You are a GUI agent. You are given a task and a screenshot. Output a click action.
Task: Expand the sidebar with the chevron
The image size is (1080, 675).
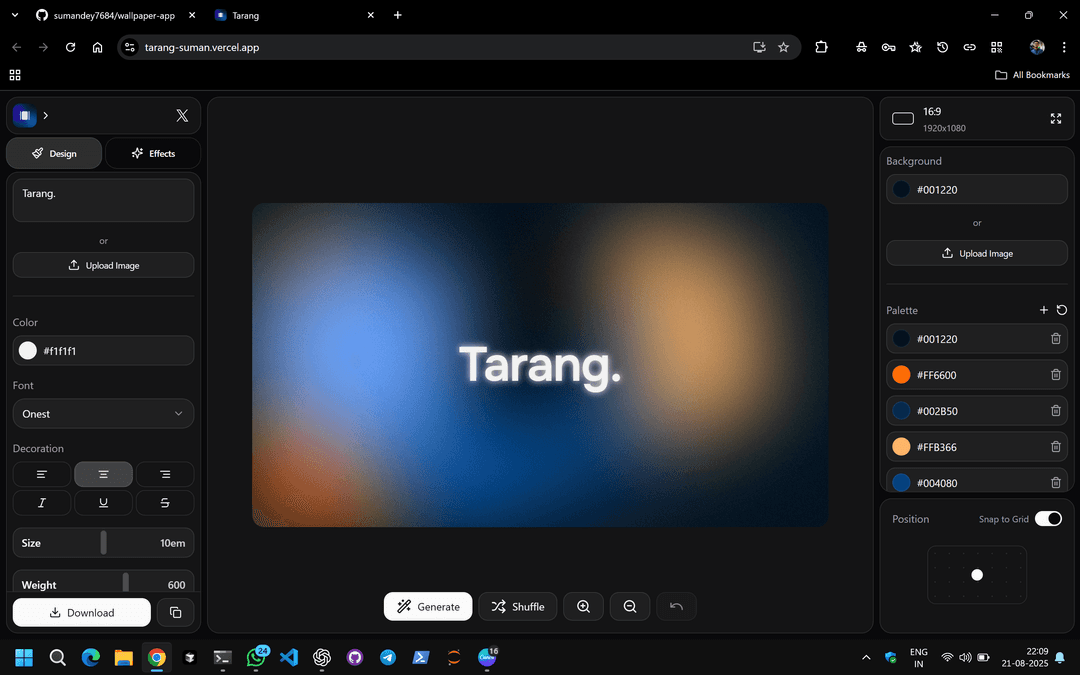45,115
